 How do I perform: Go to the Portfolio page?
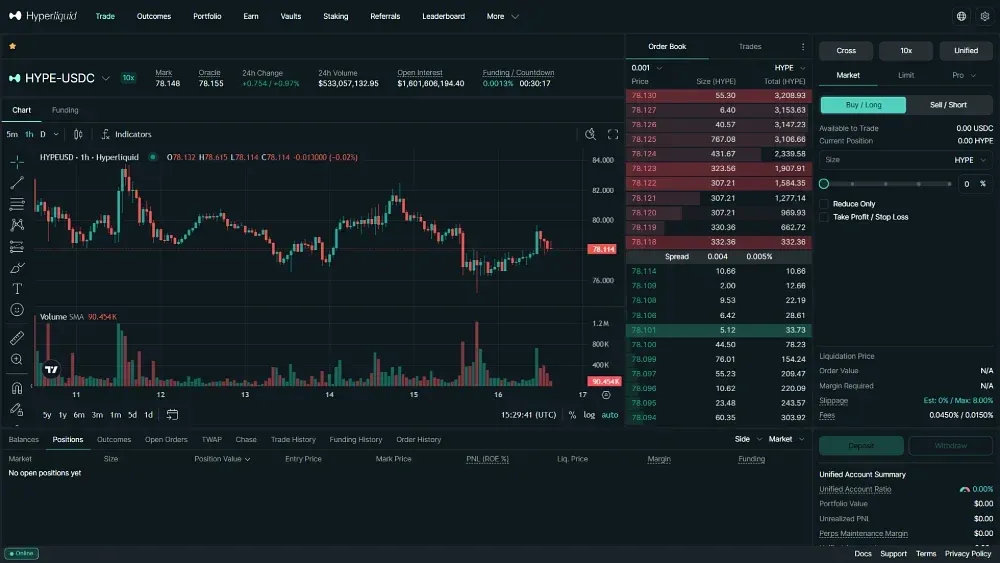click(207, 17)
